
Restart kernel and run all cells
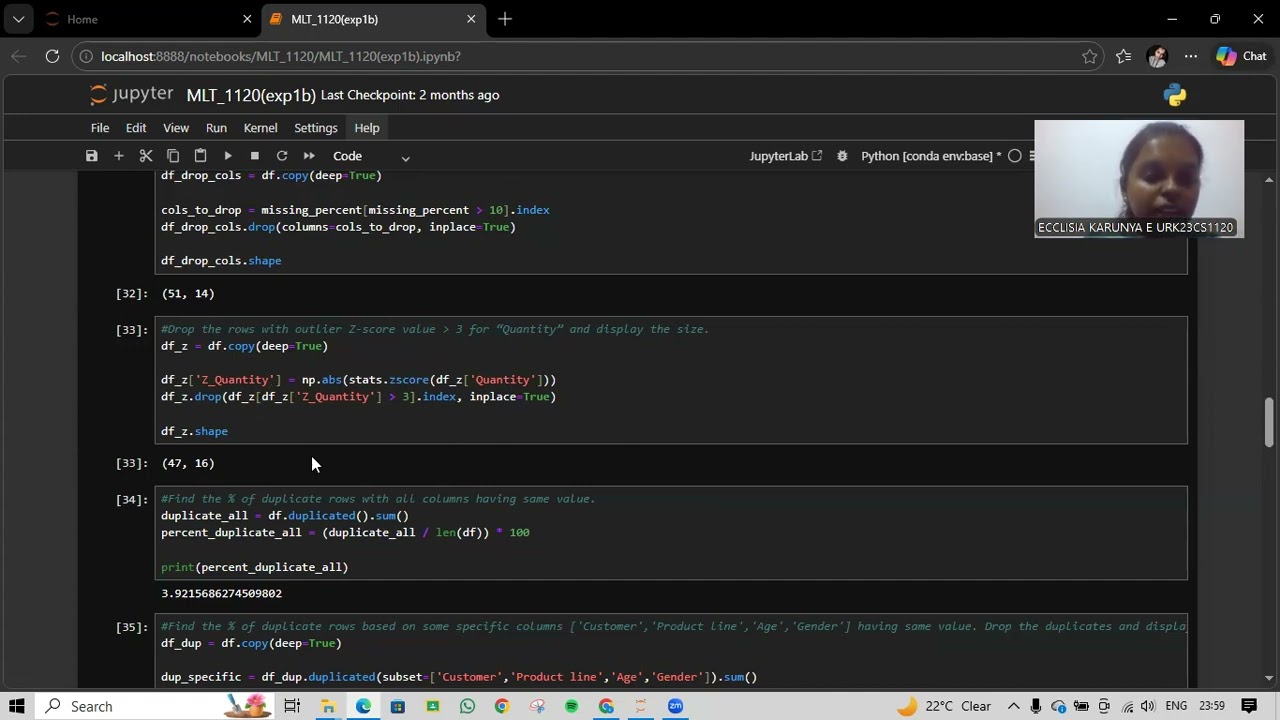tap(309, 156)
